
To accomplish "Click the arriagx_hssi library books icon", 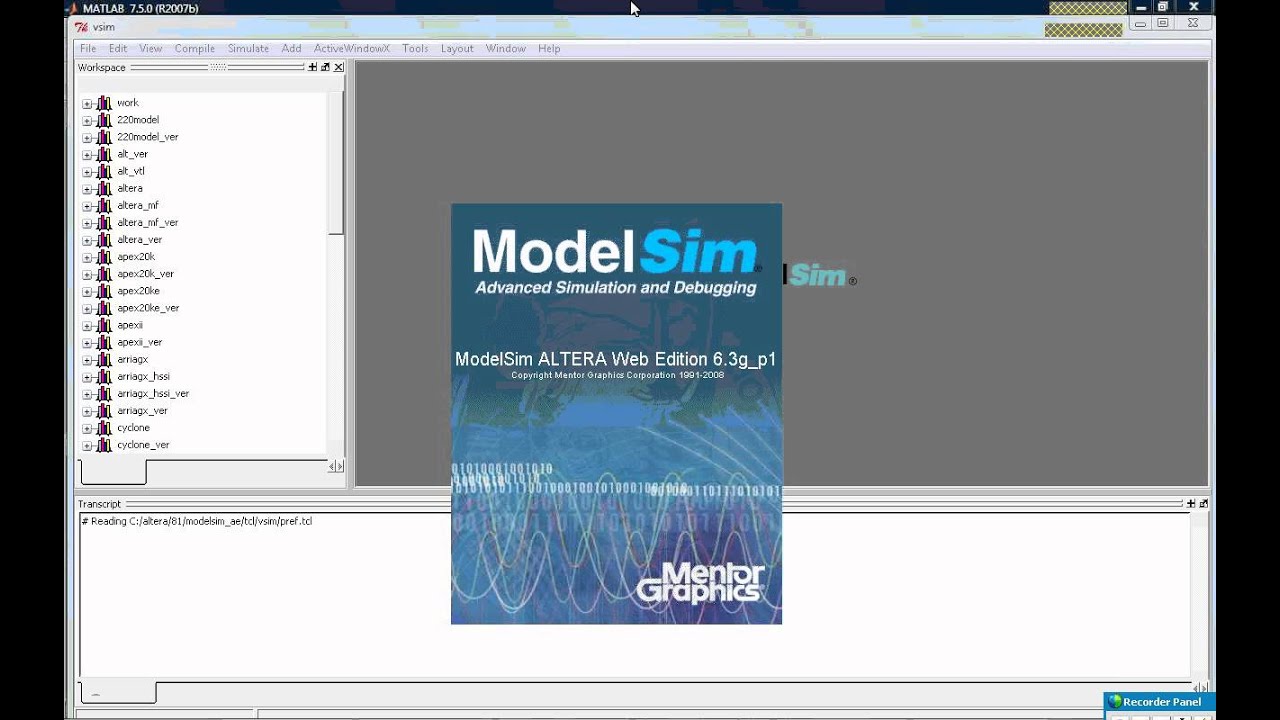I will click(104, 376).
